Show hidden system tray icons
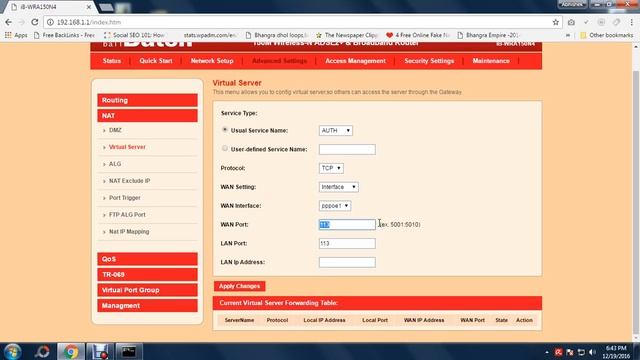 point(547,352)
